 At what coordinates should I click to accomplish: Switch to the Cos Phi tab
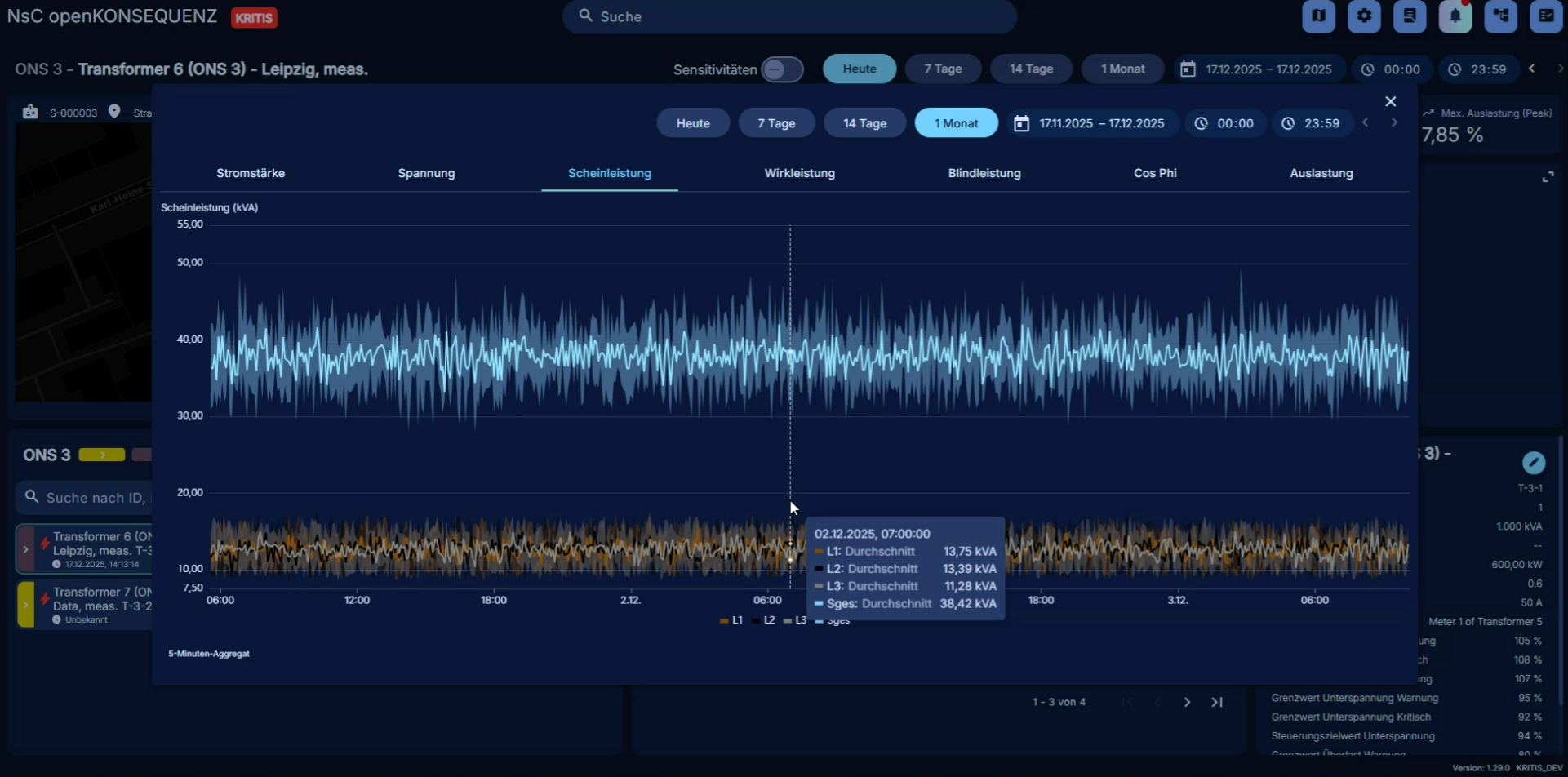pos(1154,173)
